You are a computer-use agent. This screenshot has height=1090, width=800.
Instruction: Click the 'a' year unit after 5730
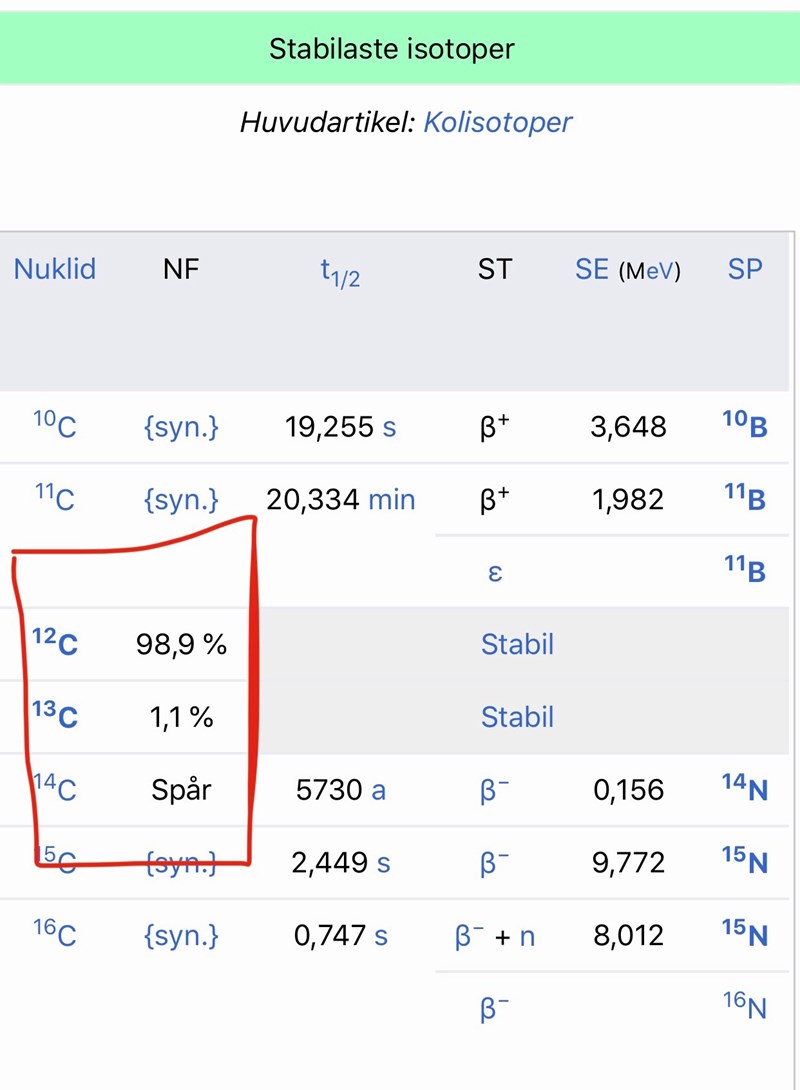(379, 791)
